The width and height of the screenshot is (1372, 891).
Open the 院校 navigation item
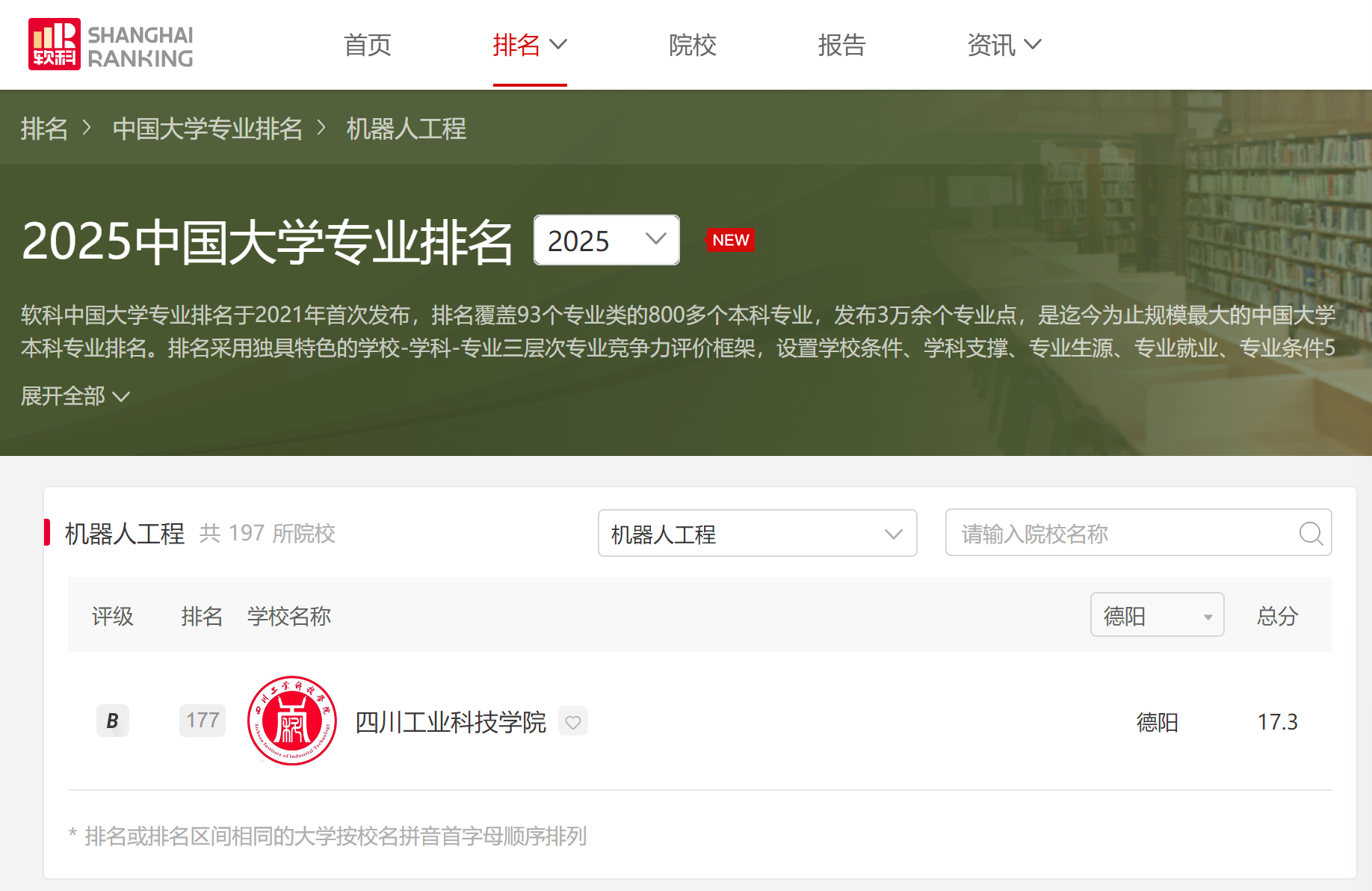pyautogui.click(x=692, y=46)
